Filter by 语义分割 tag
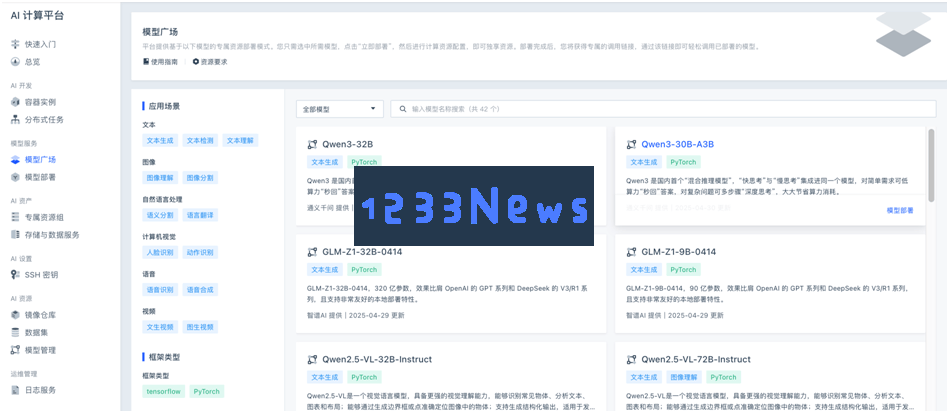 click(x=160, y=215)
